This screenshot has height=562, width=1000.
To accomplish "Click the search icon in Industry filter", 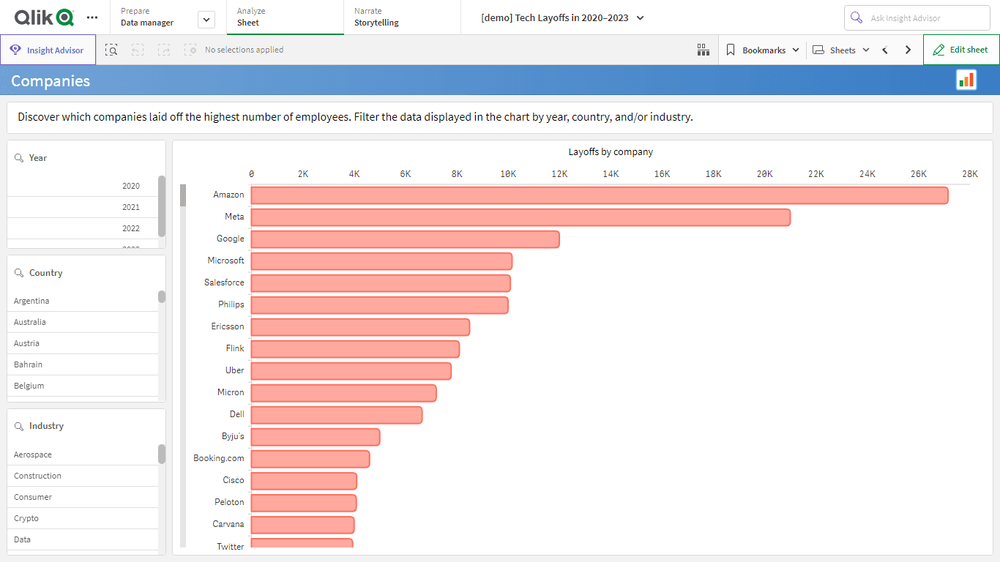I will [x=19, y=426].
